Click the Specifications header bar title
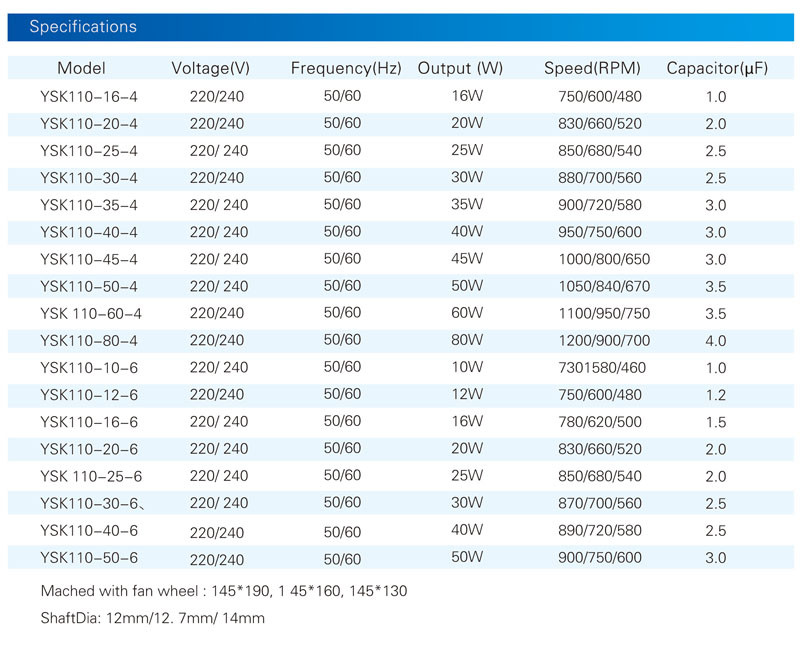Viewport: 800px width, 650px height. point(83,27)
